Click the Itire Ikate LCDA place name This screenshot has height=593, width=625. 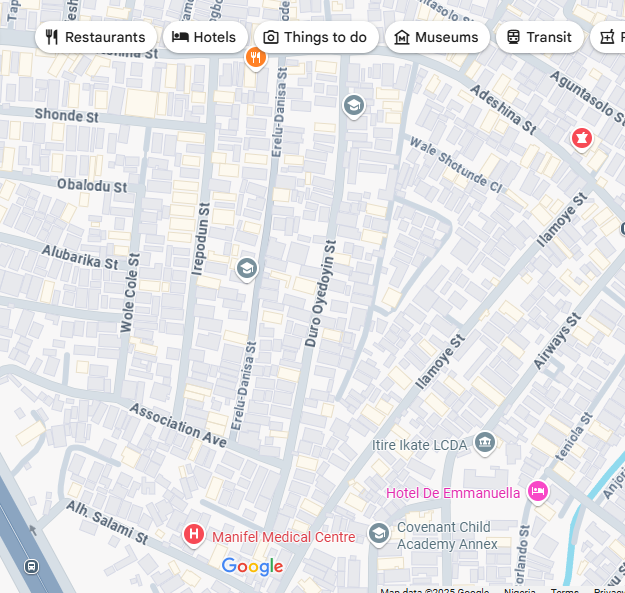pos(419,445)
